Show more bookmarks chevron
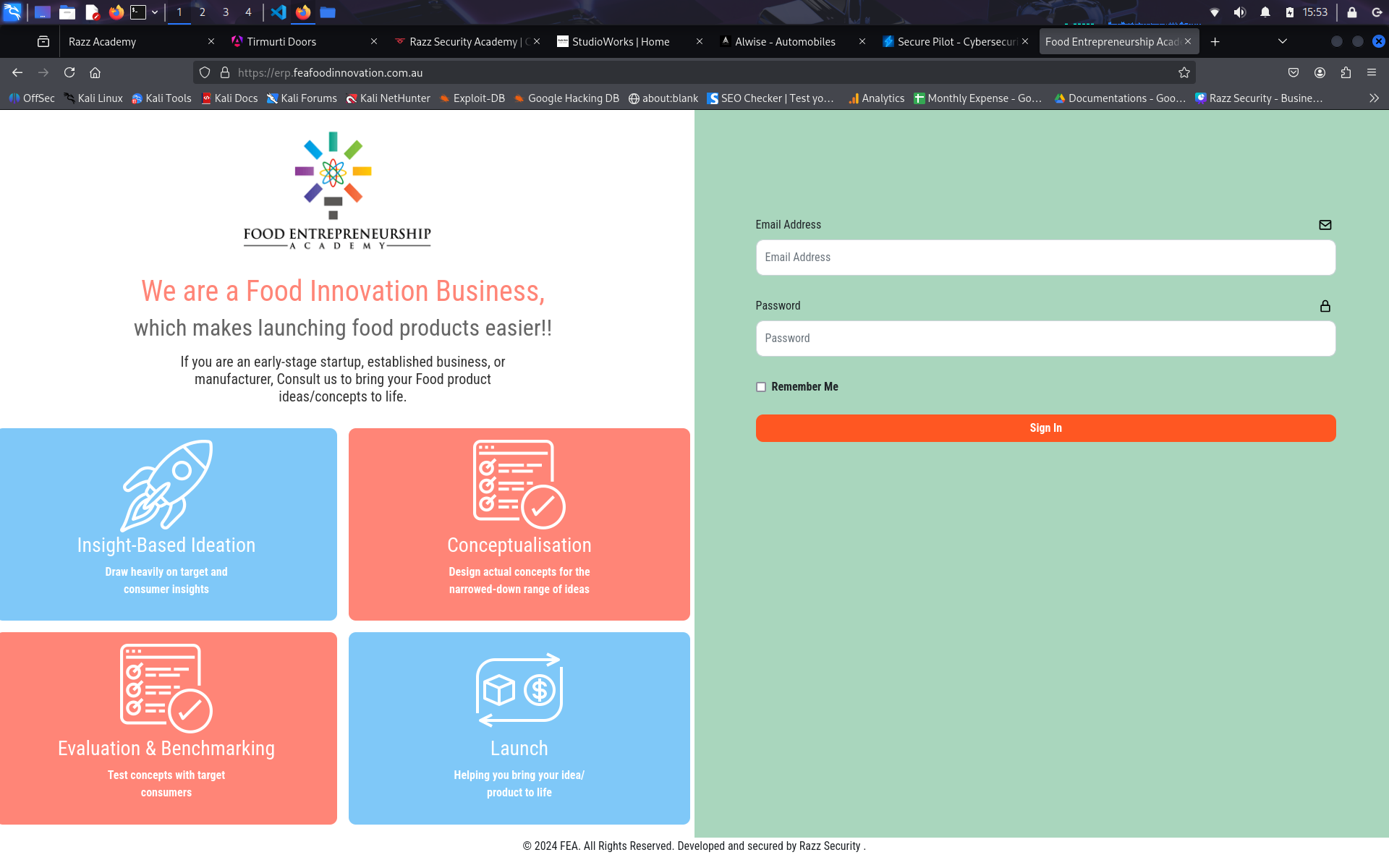 (1374, 98)
